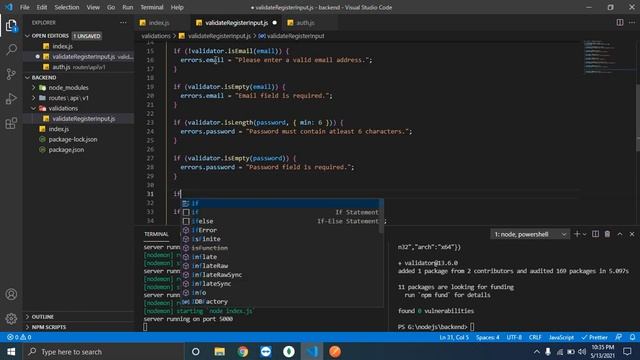Click the Postman orange taskbar icon
The height and width of the screenshot is (360, 640).
click(335, 351)
